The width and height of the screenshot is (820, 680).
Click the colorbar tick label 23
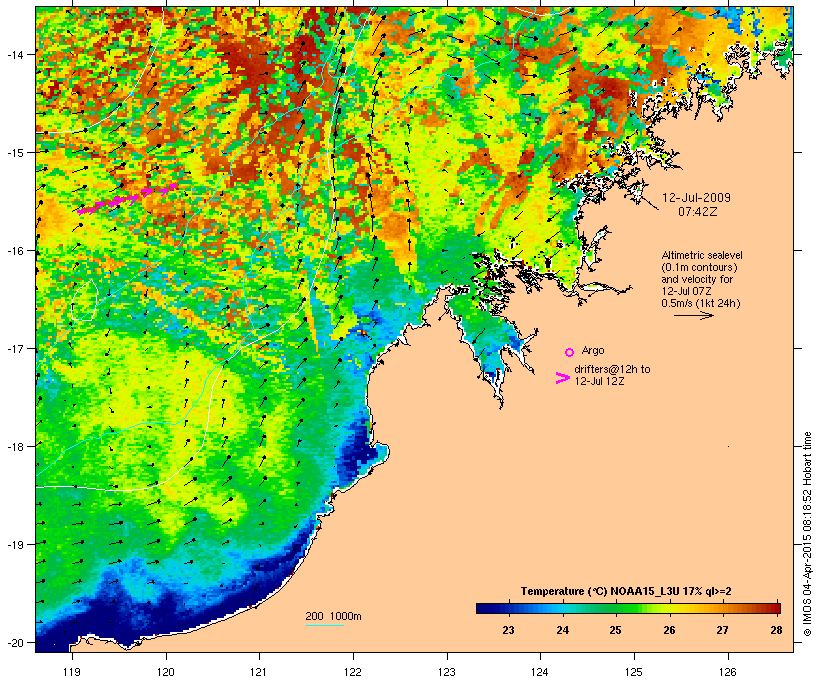pos(508,630)
